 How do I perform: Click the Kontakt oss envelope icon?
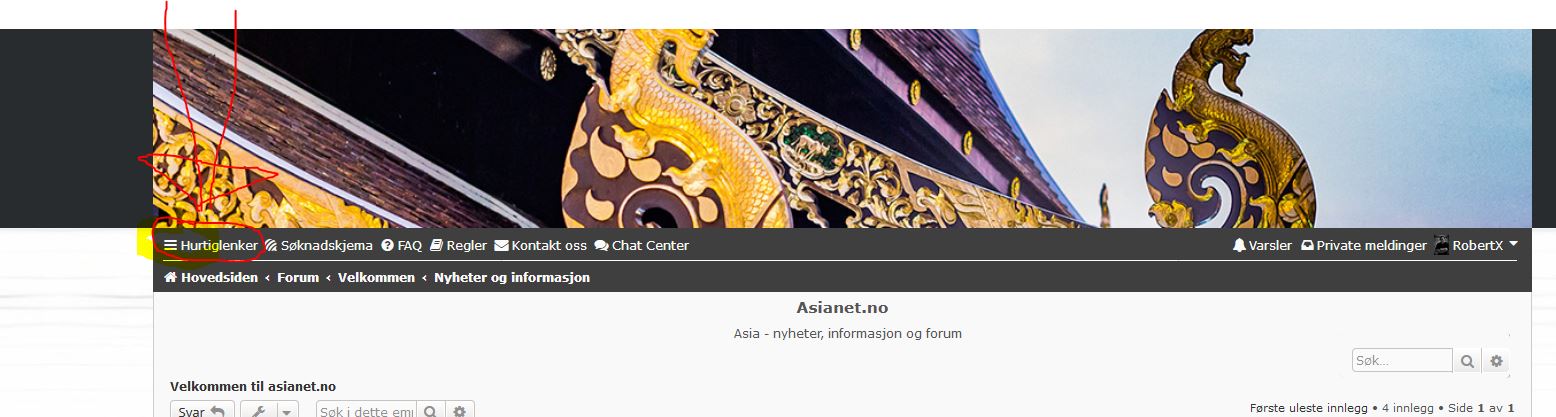click(x=501, y=245)
